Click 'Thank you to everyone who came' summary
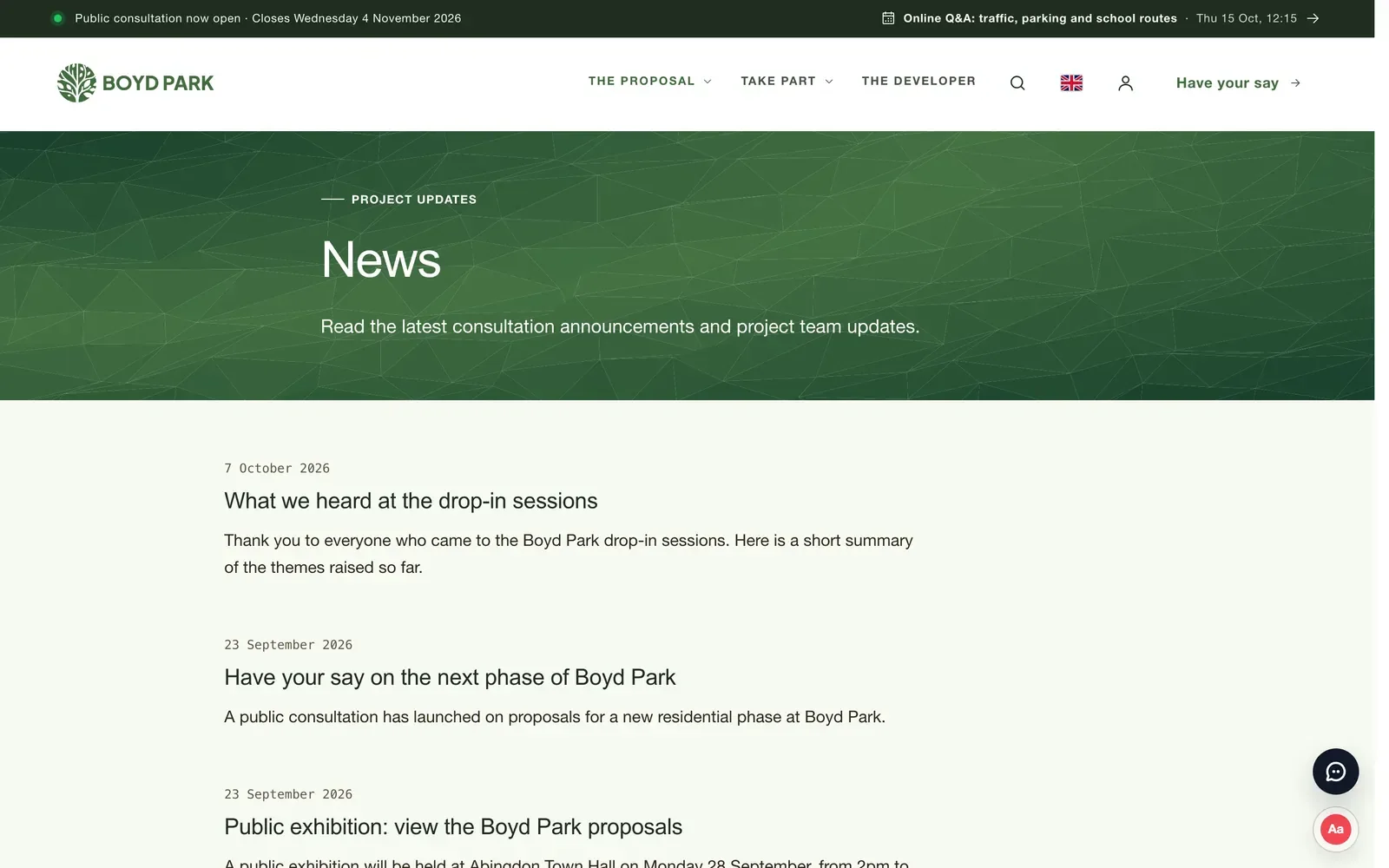This screenshot has width=1389, height=868. [569, 554]
